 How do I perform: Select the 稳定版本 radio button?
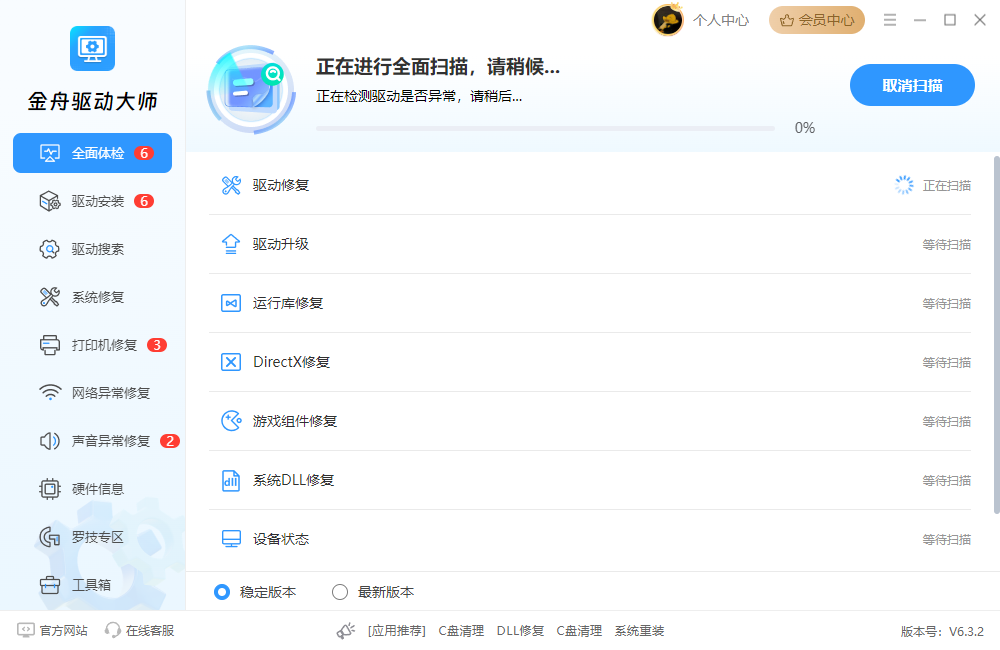point(221,592)
